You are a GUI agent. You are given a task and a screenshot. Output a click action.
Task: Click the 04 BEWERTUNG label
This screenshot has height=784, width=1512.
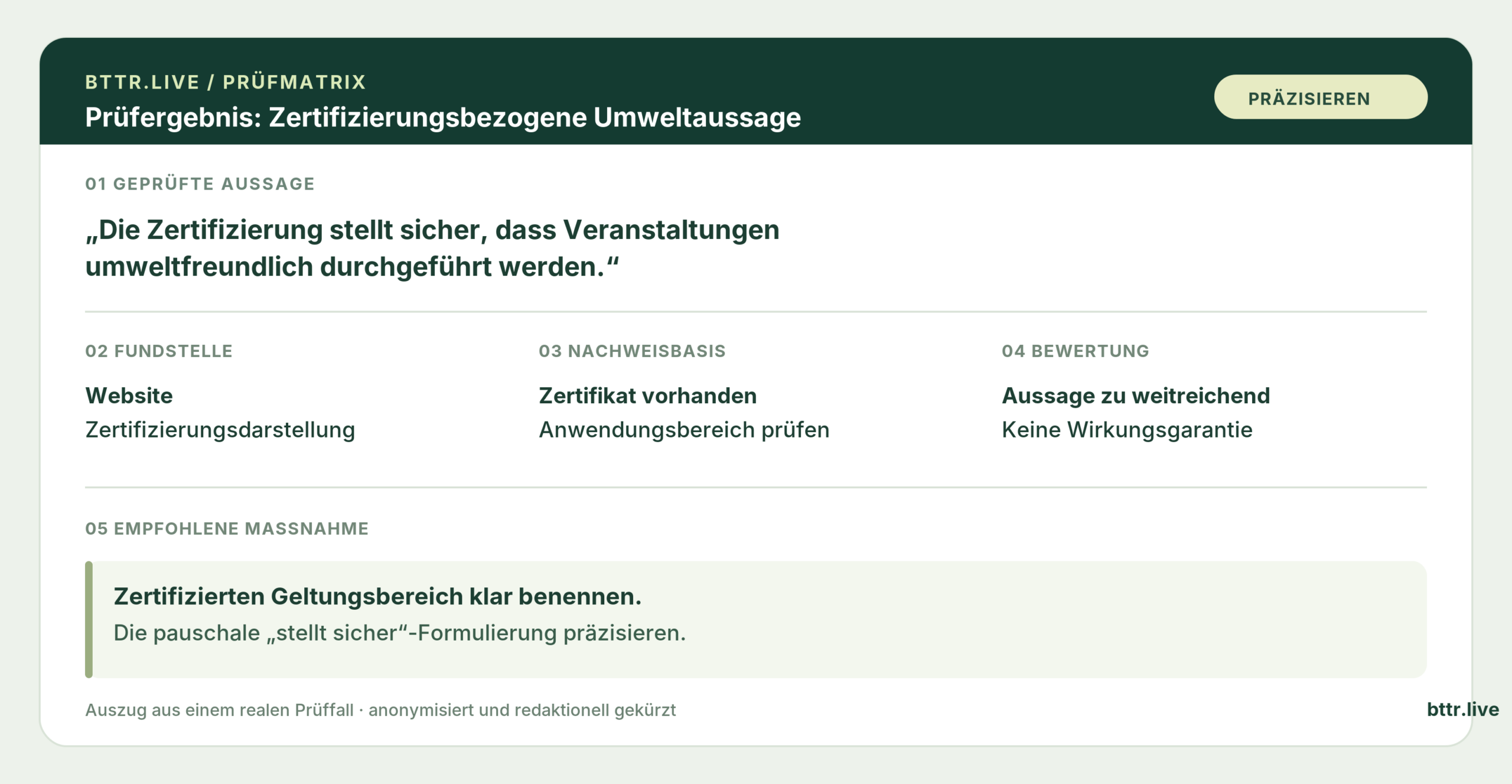(1076, 351)
